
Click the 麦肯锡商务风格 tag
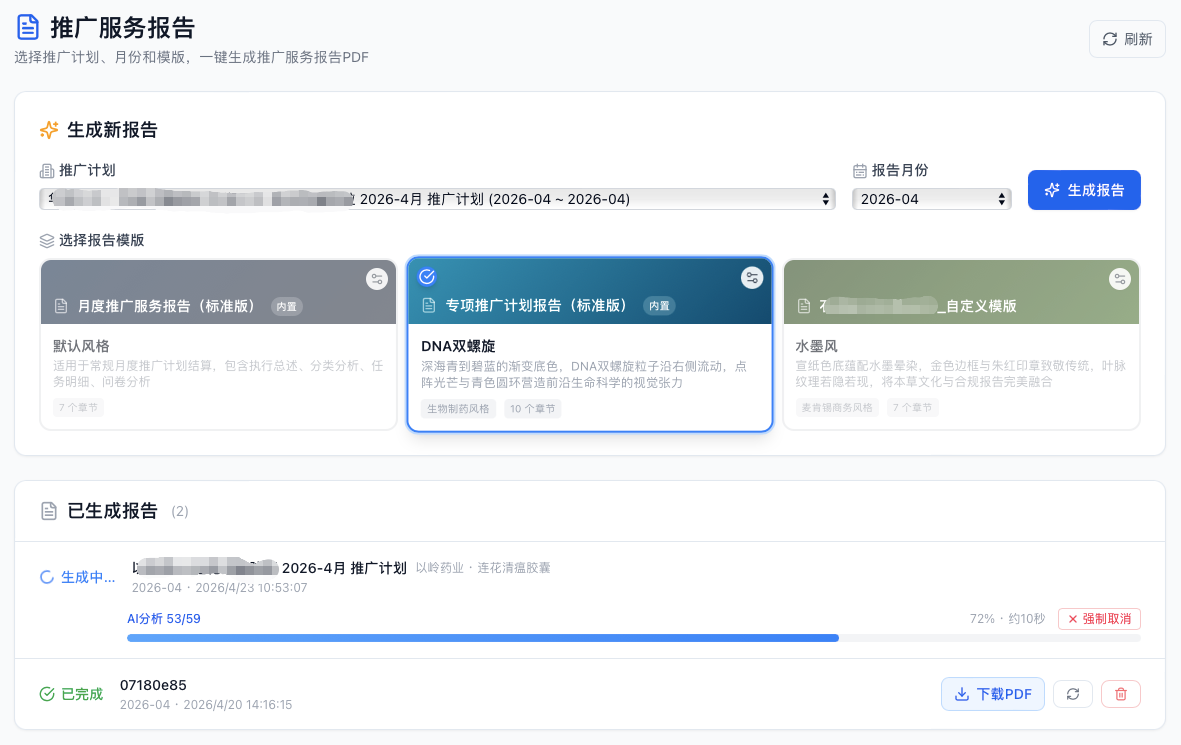pyautogui.click(x=837, y=408)
